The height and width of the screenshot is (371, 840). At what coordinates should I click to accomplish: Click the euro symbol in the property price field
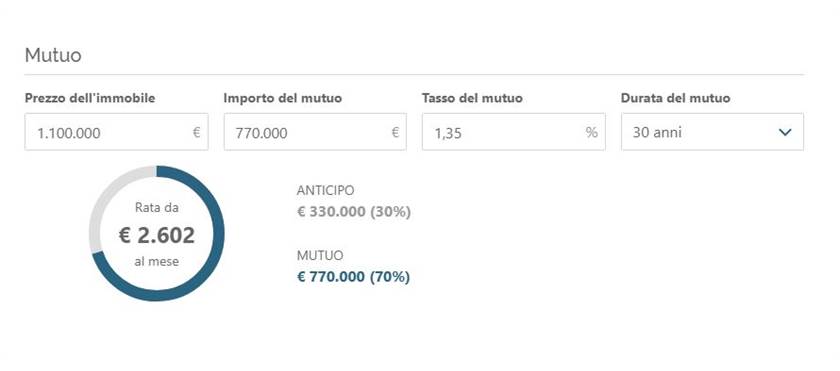(x=197, y=132)
